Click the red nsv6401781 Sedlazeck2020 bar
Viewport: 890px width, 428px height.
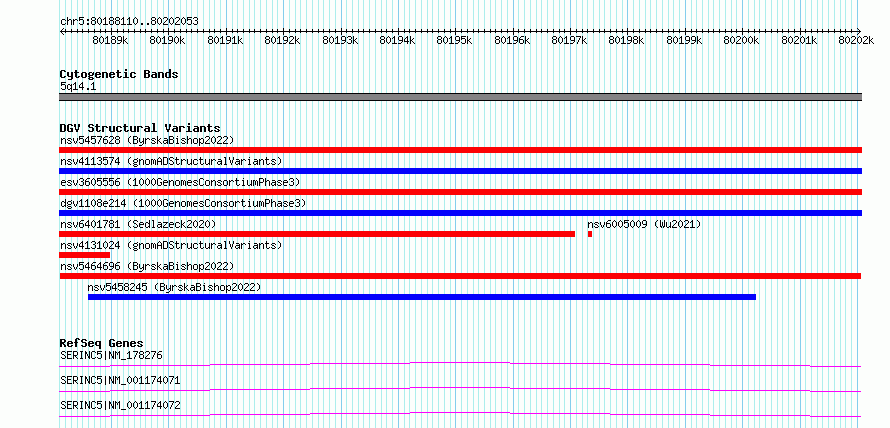point(317,234)
